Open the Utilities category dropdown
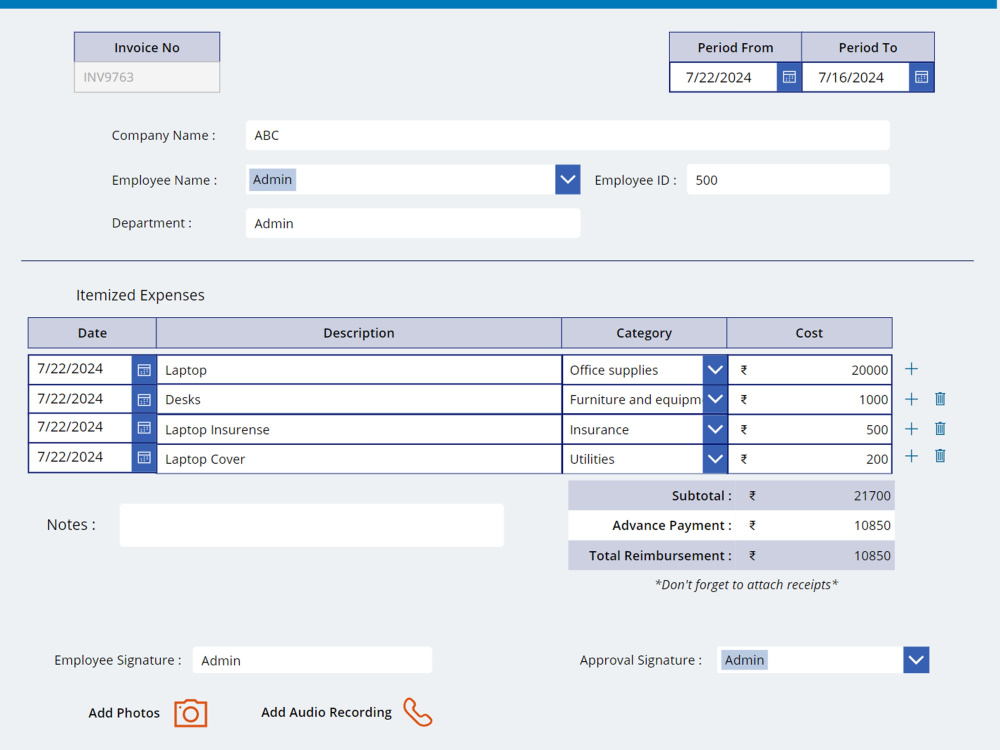The width and height of the screenshot is (1000, 750). pos(715,459)
